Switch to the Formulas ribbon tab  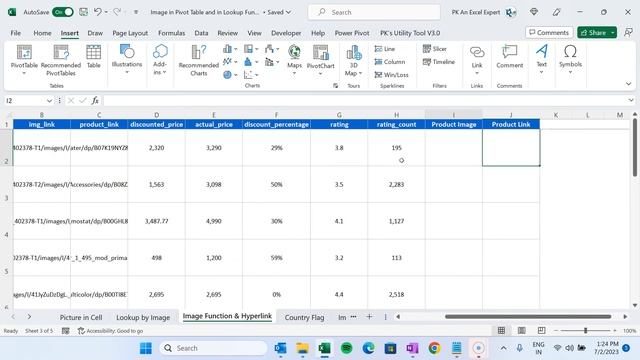coord(171,33)
